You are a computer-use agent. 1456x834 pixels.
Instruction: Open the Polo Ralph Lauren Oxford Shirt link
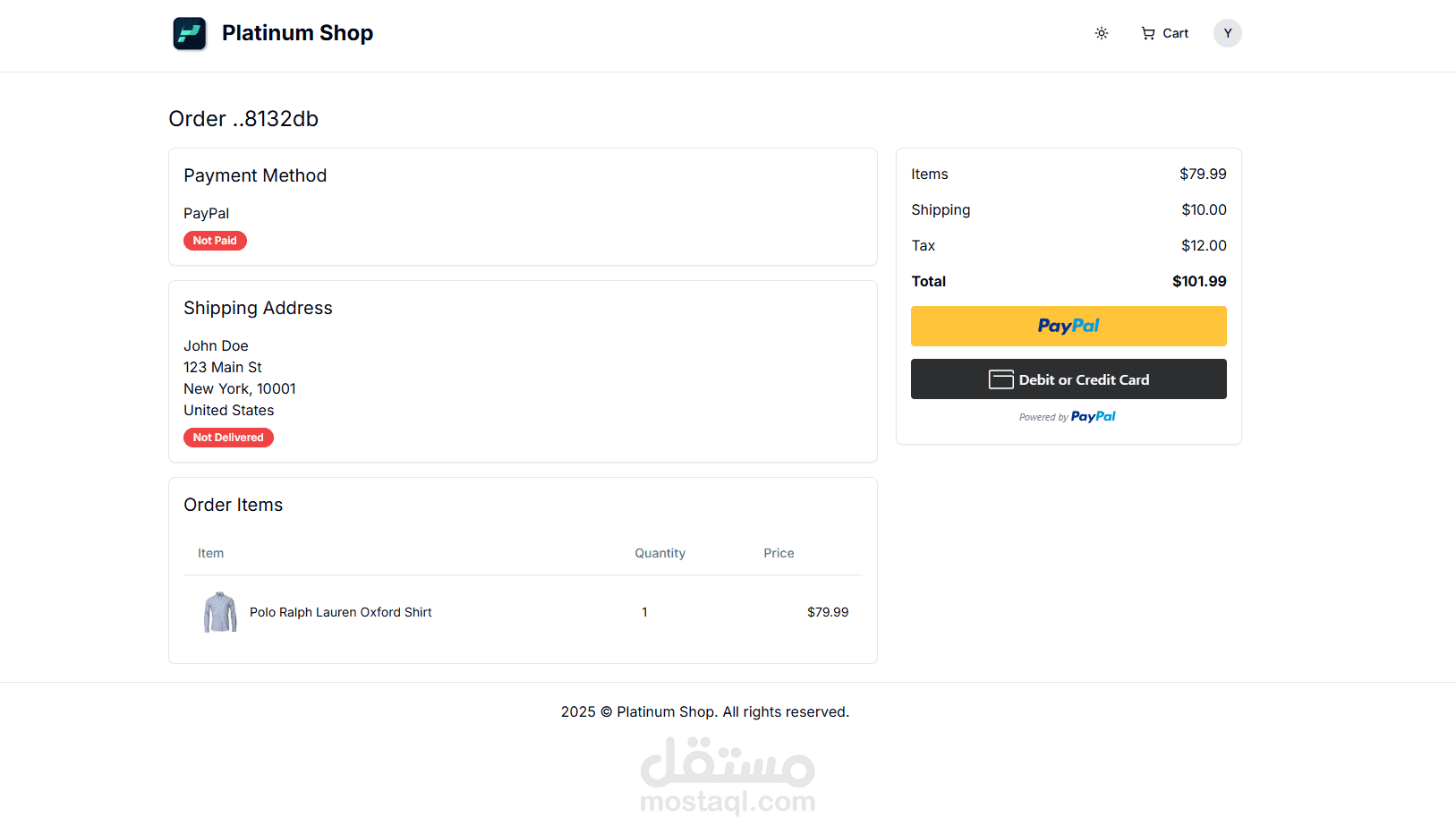340,612
